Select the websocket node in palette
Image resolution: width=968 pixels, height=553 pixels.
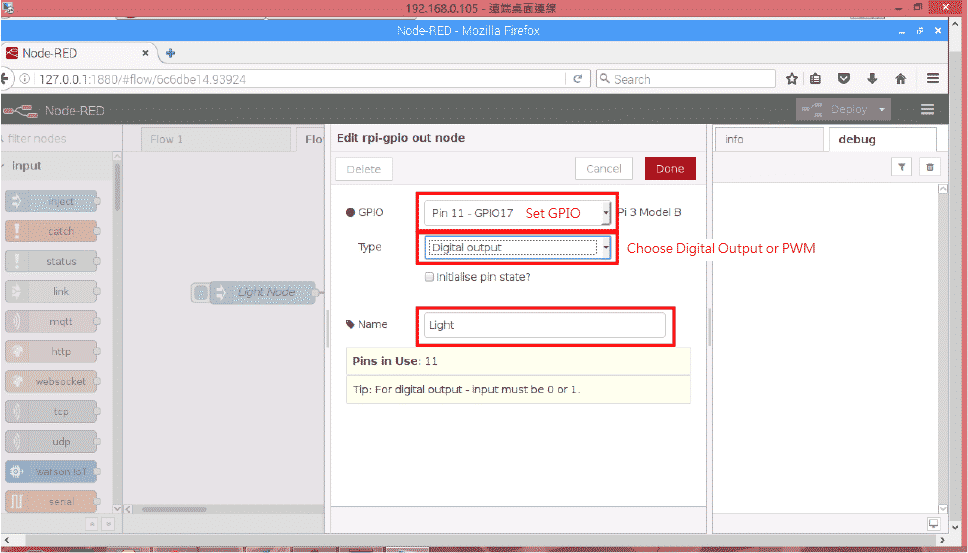pos(52,381)
